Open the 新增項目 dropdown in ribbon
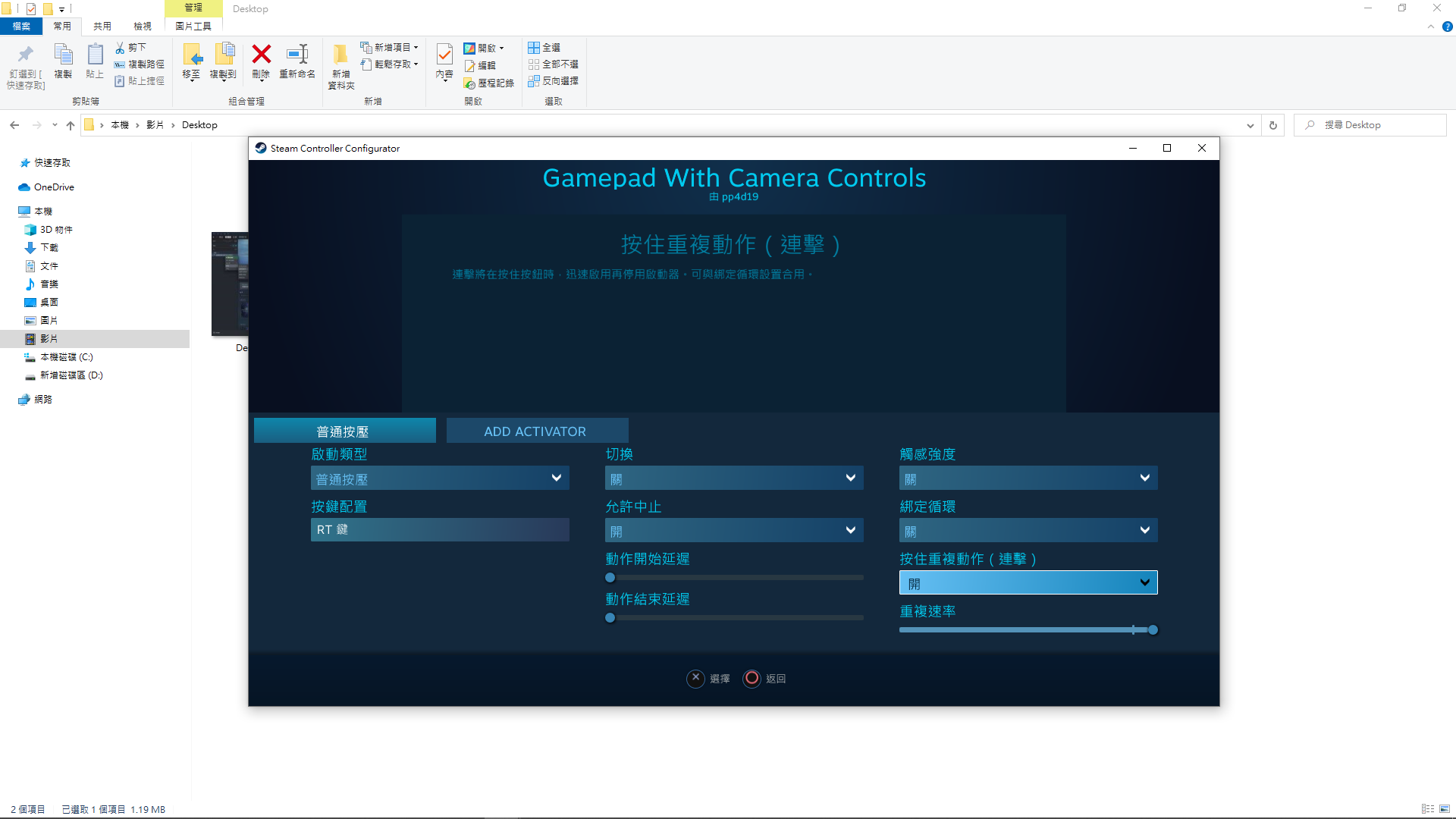1456x819 pixels. [x=389, y=48]
